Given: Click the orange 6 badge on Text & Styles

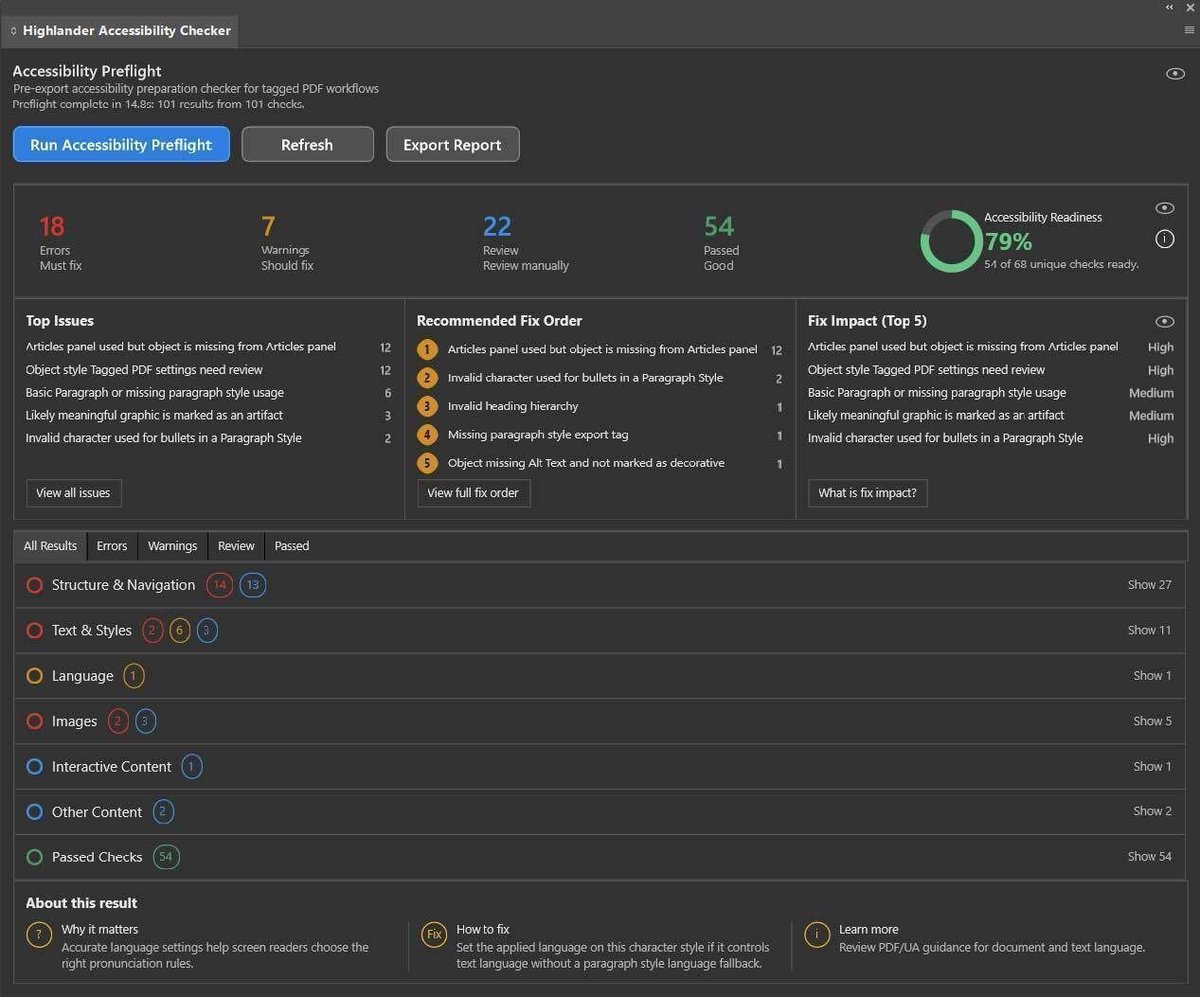Looking at the screenshot, I should pyautogui.click(x=180, y=630).
